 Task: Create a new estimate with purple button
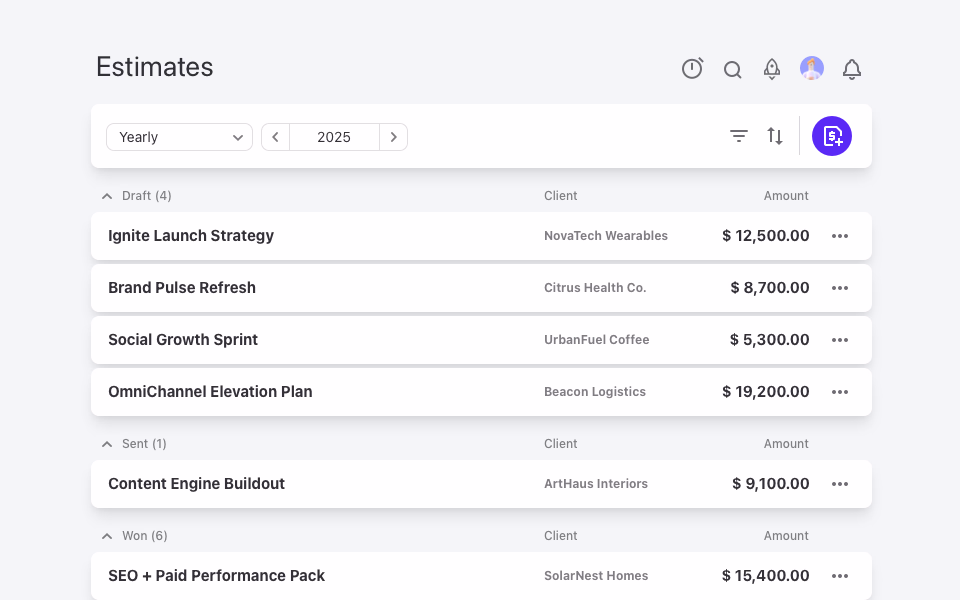coord(831,136)
